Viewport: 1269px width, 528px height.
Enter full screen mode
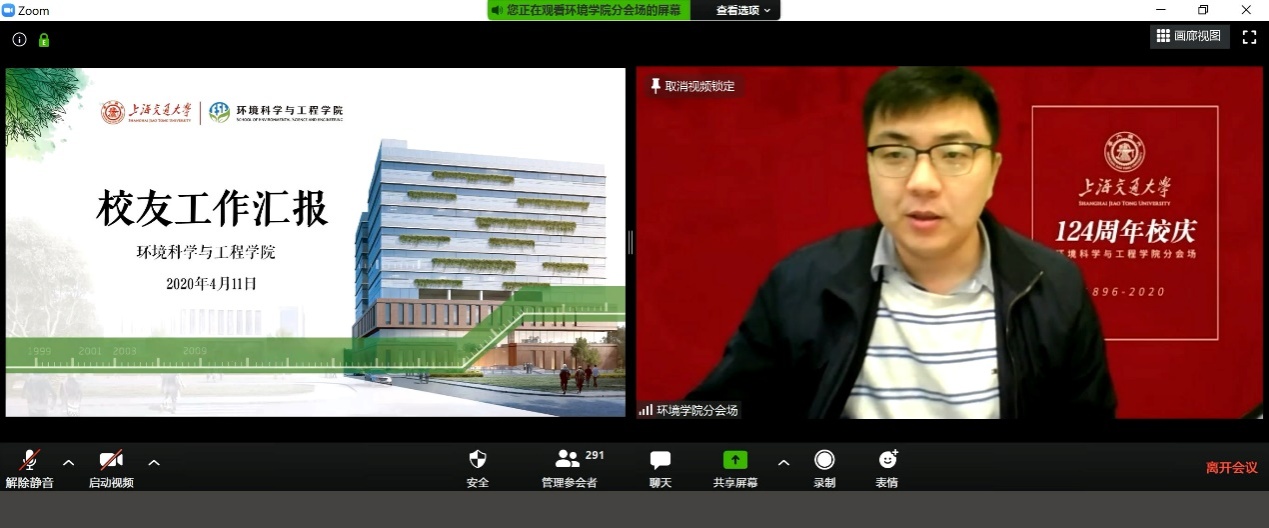pos(1249,37)
